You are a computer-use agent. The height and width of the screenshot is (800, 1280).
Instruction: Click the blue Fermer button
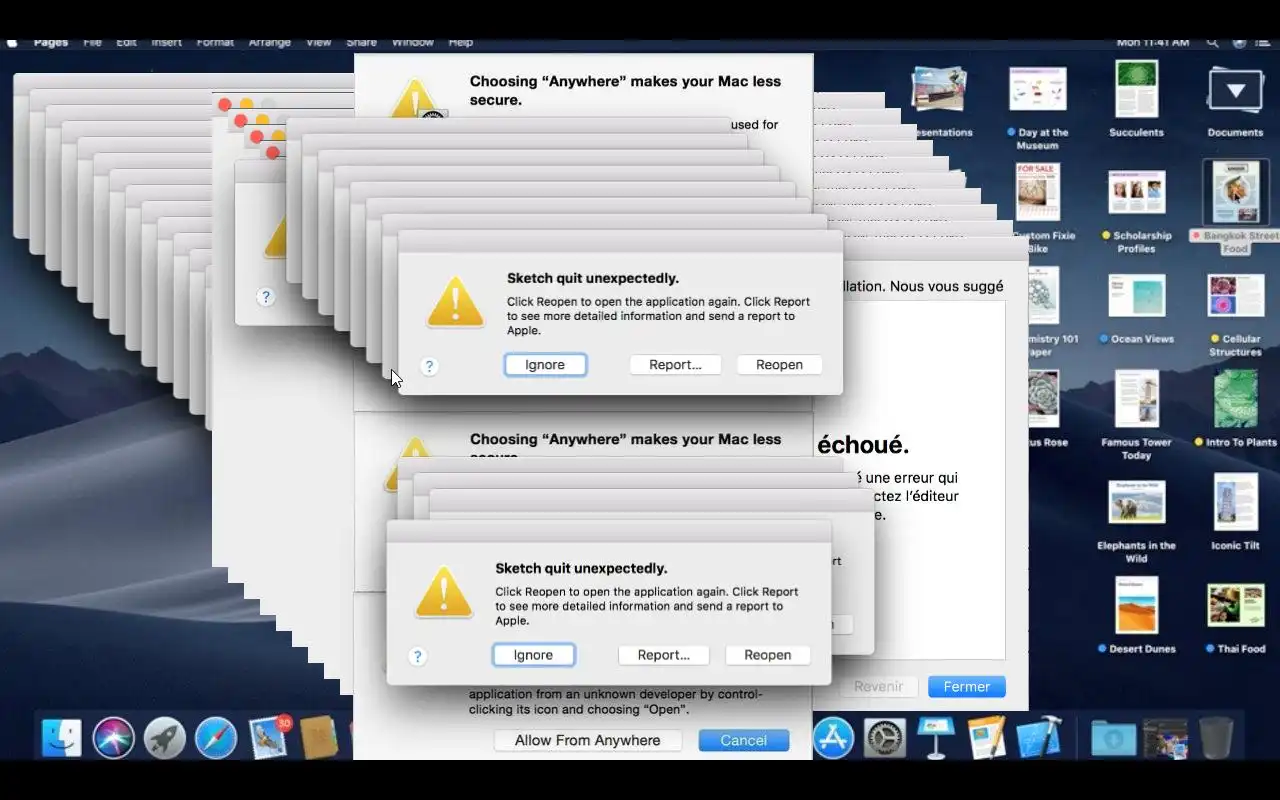coord(966,687)
